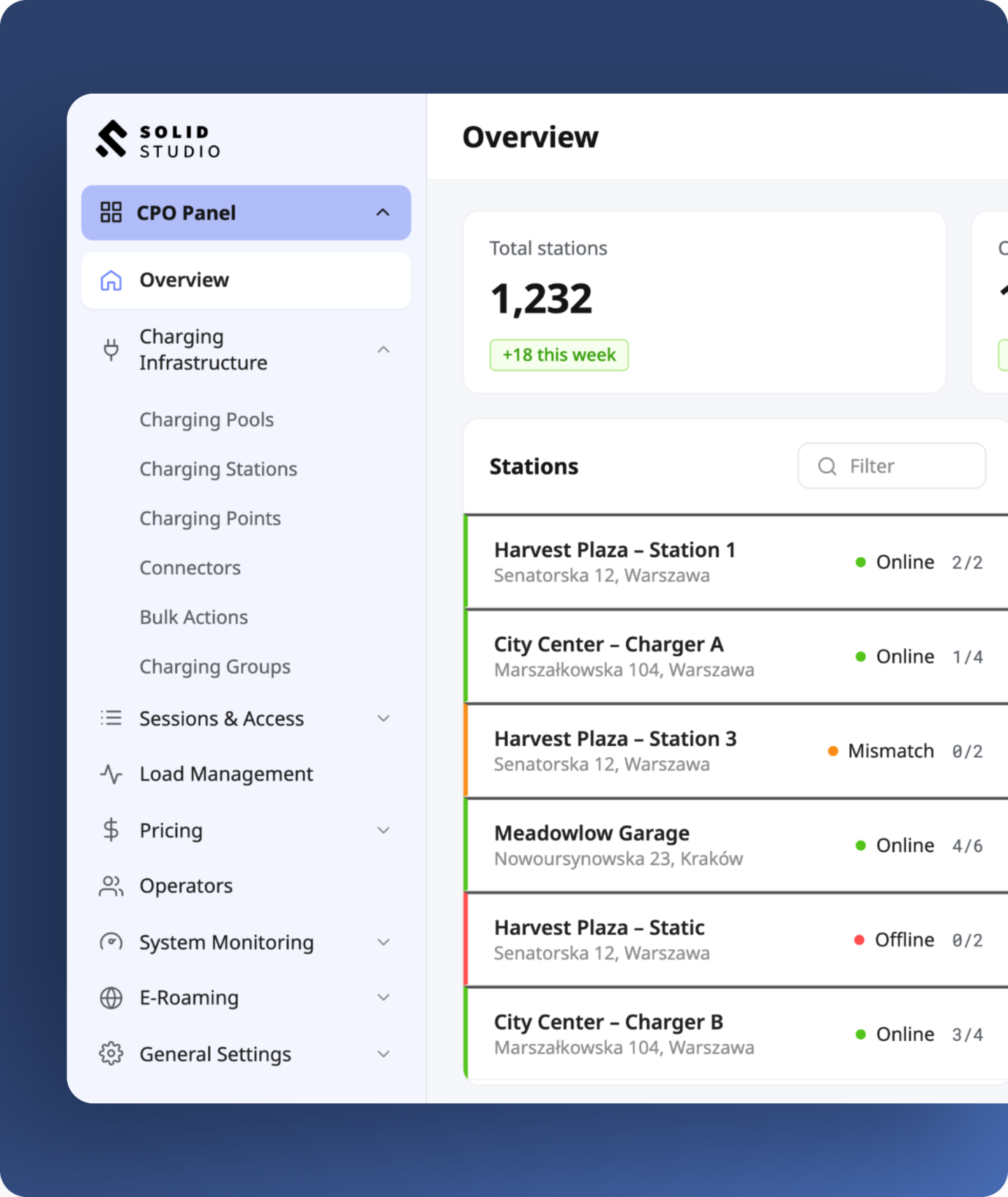
Task: Go to Bulk Actions in the sidebar
Action: point(194,617)
